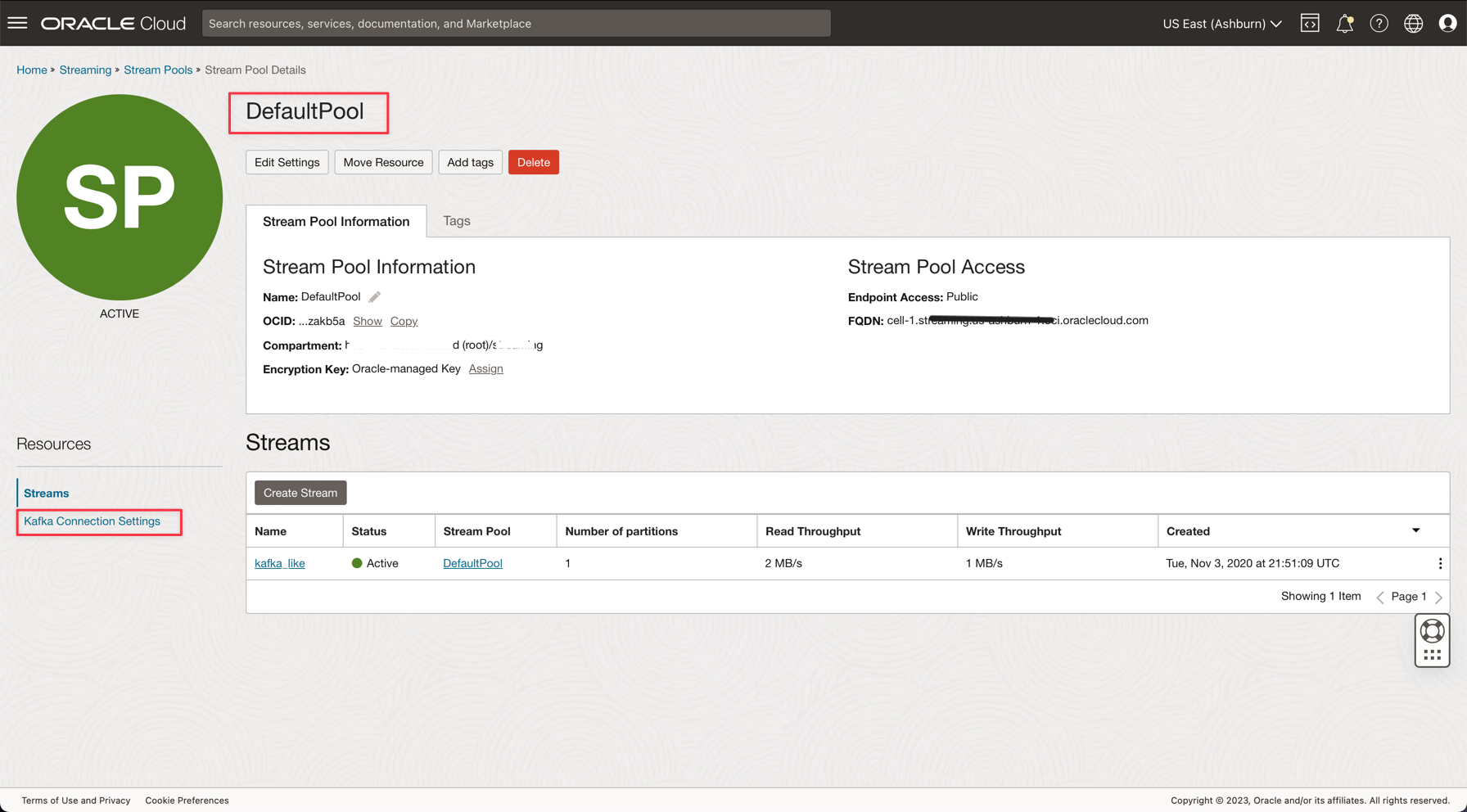Expand the US East (Ashburn) region selector

click(1222, 23)
